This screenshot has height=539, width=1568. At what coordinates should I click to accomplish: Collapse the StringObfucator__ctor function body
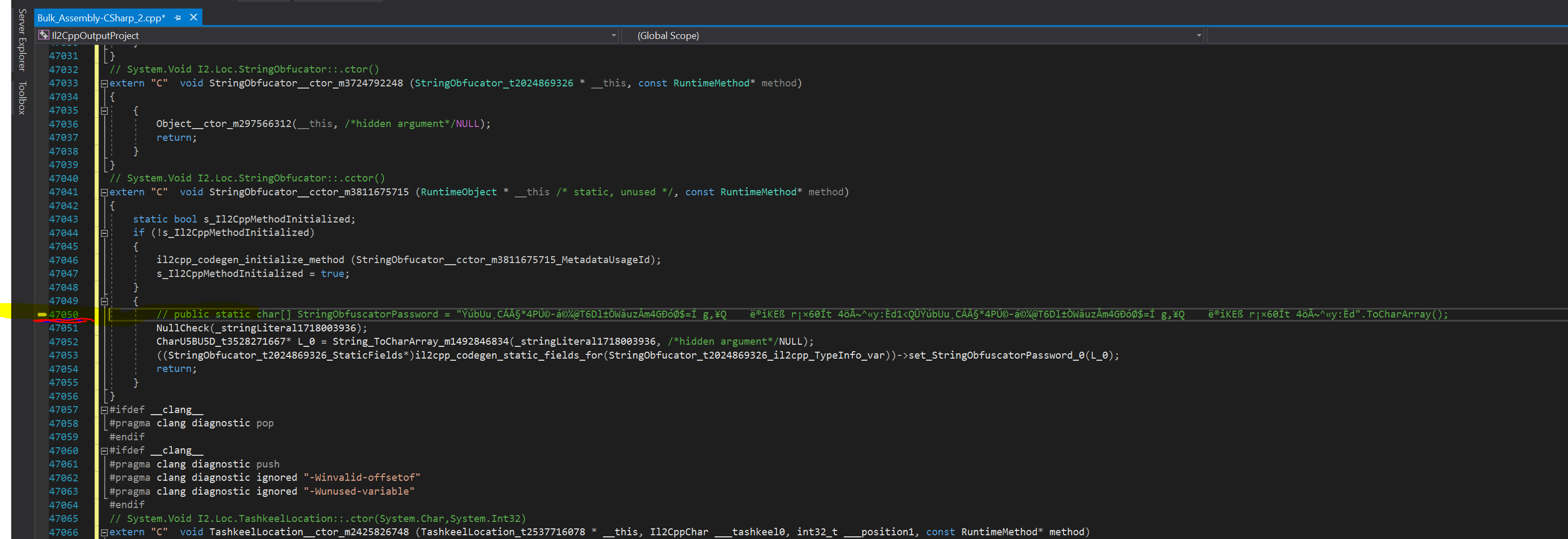coord(104,83)
